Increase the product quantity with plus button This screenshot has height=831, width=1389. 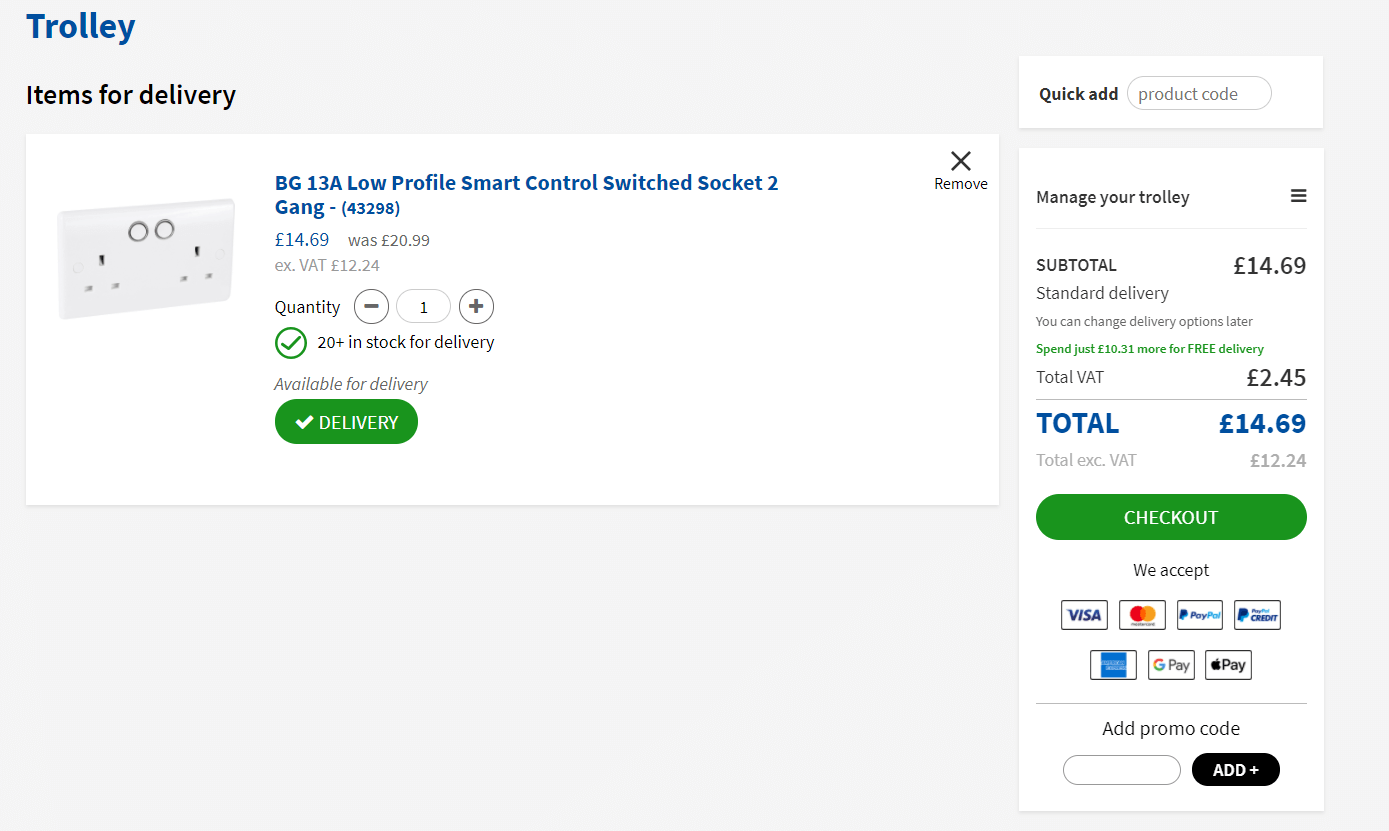click(x=476, y=306)
